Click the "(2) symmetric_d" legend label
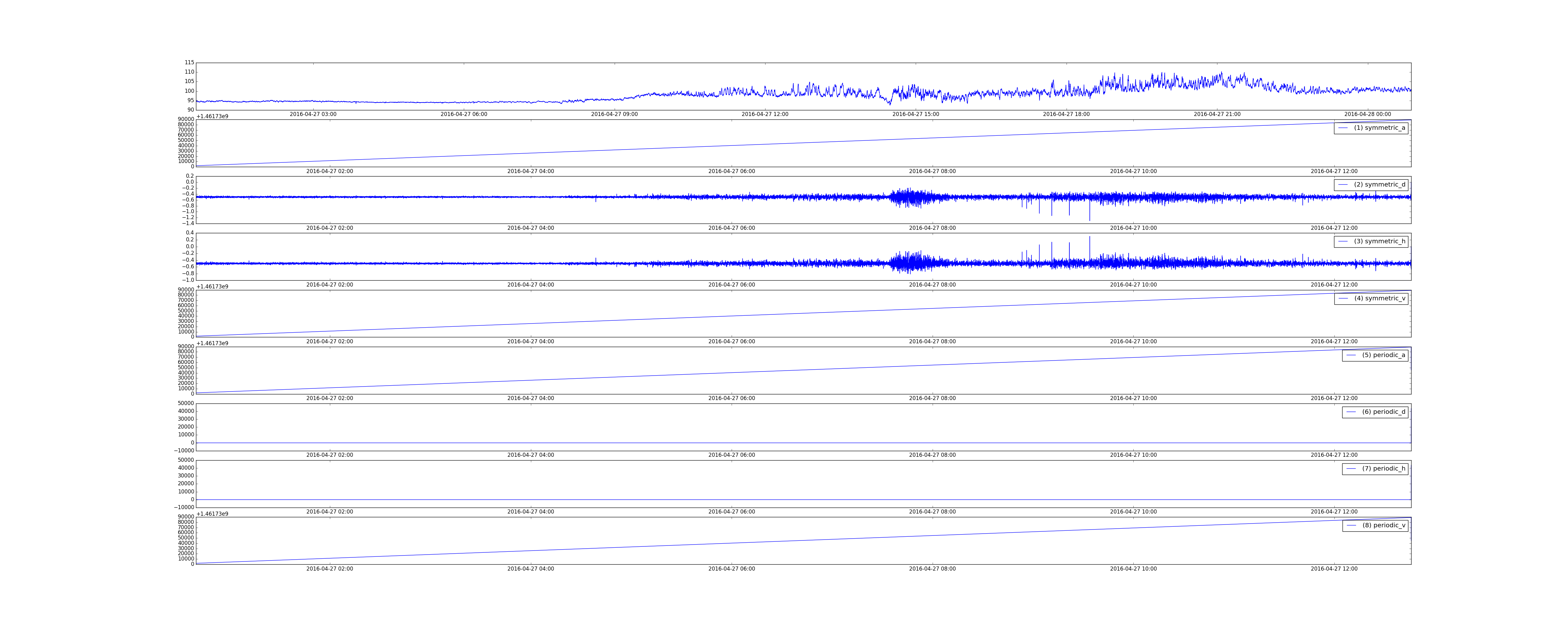 point(1379,184)
